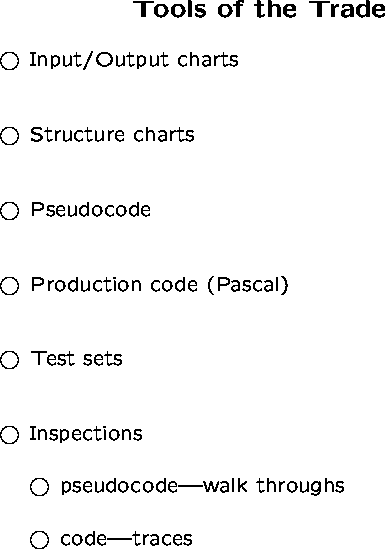Select the circle next to Structure charts
The image size is (385, 549).
coord(9,136)
